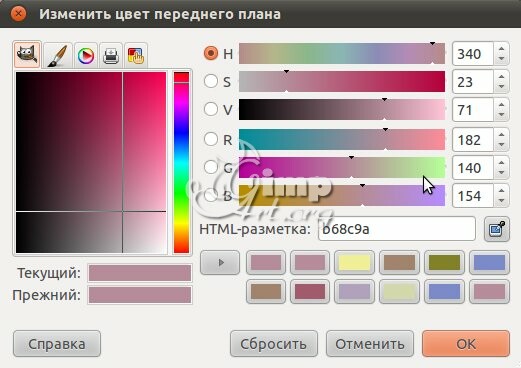Confirm the color with OK button
Screen dimensions: 521x368
pos(466,344)
